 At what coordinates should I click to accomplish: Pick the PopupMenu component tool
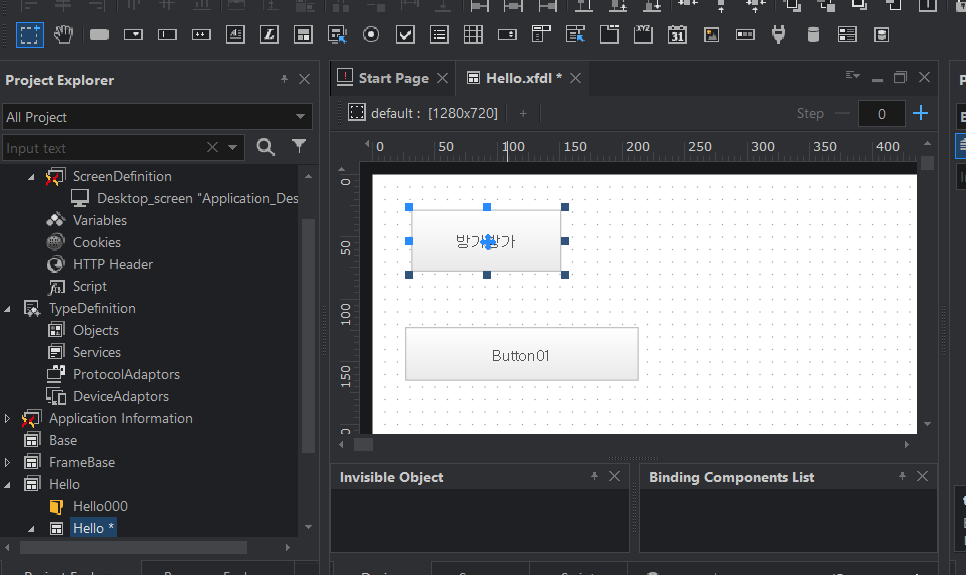[x=575, y=35]
